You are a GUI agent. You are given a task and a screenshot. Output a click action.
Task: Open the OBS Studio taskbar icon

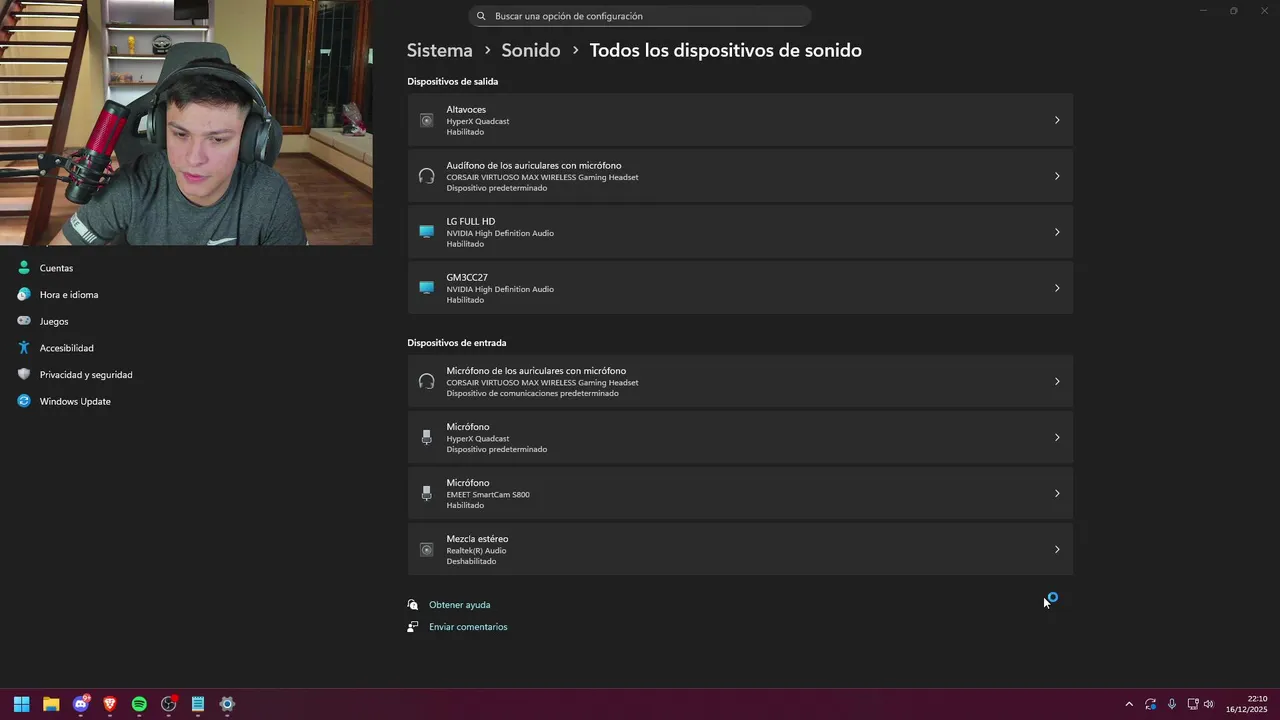pyautogui.click(x=169, y=704)
